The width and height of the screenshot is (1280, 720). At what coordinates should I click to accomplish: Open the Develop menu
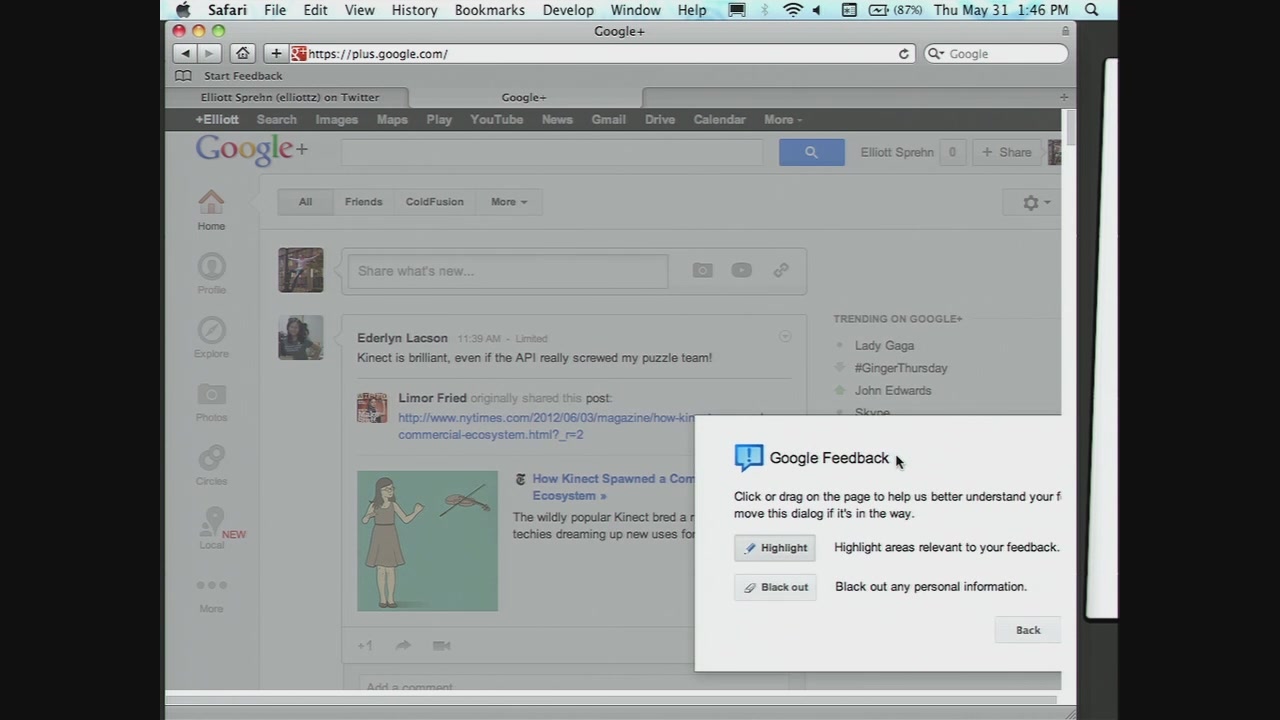(x=568, y=10)
